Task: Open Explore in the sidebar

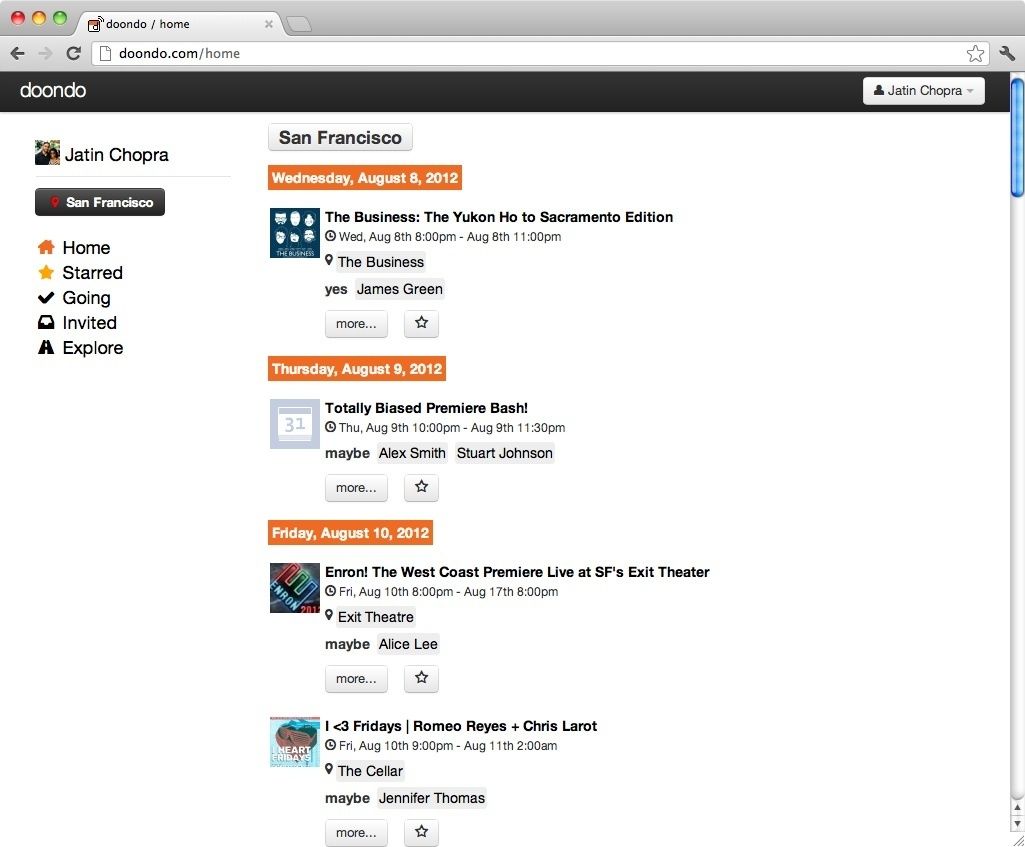Action: tap(93, 348)
